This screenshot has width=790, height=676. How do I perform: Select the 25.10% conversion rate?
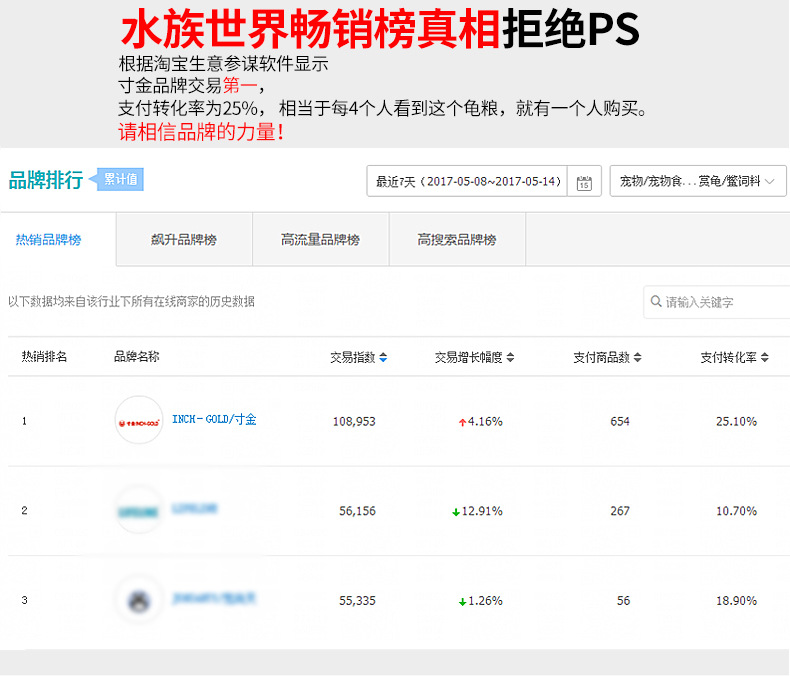[736, 421]
